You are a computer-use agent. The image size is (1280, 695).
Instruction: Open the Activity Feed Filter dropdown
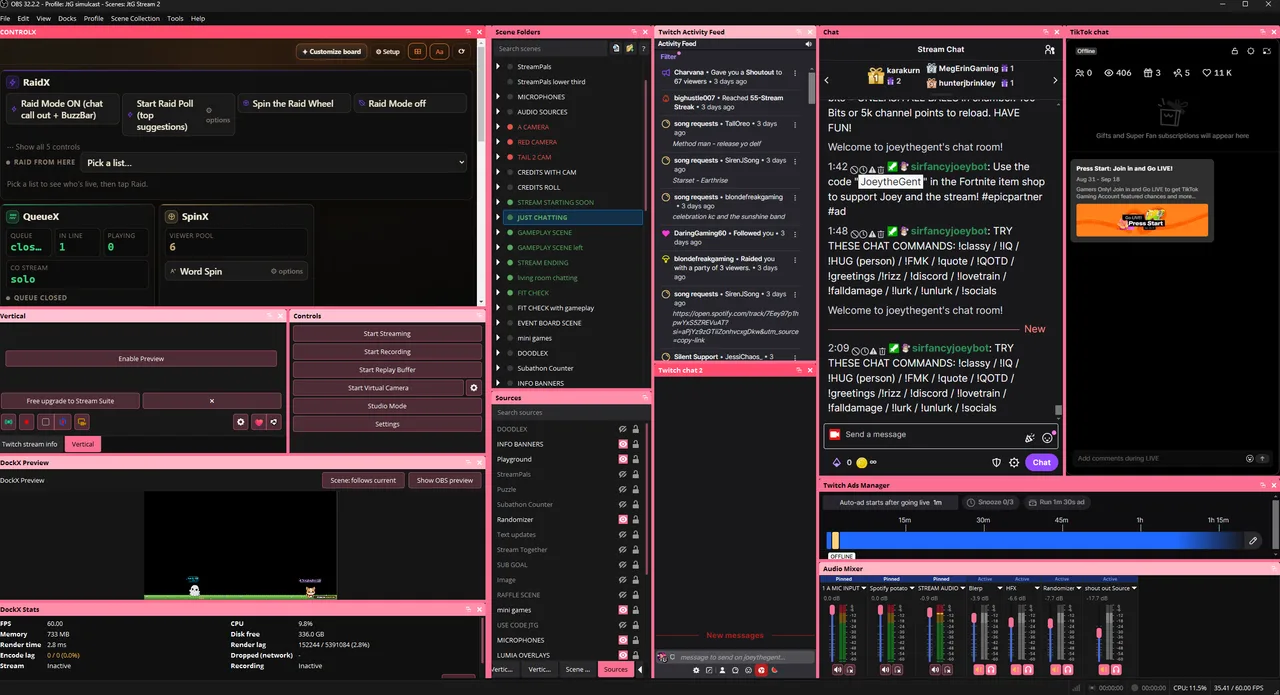(669, 57)
